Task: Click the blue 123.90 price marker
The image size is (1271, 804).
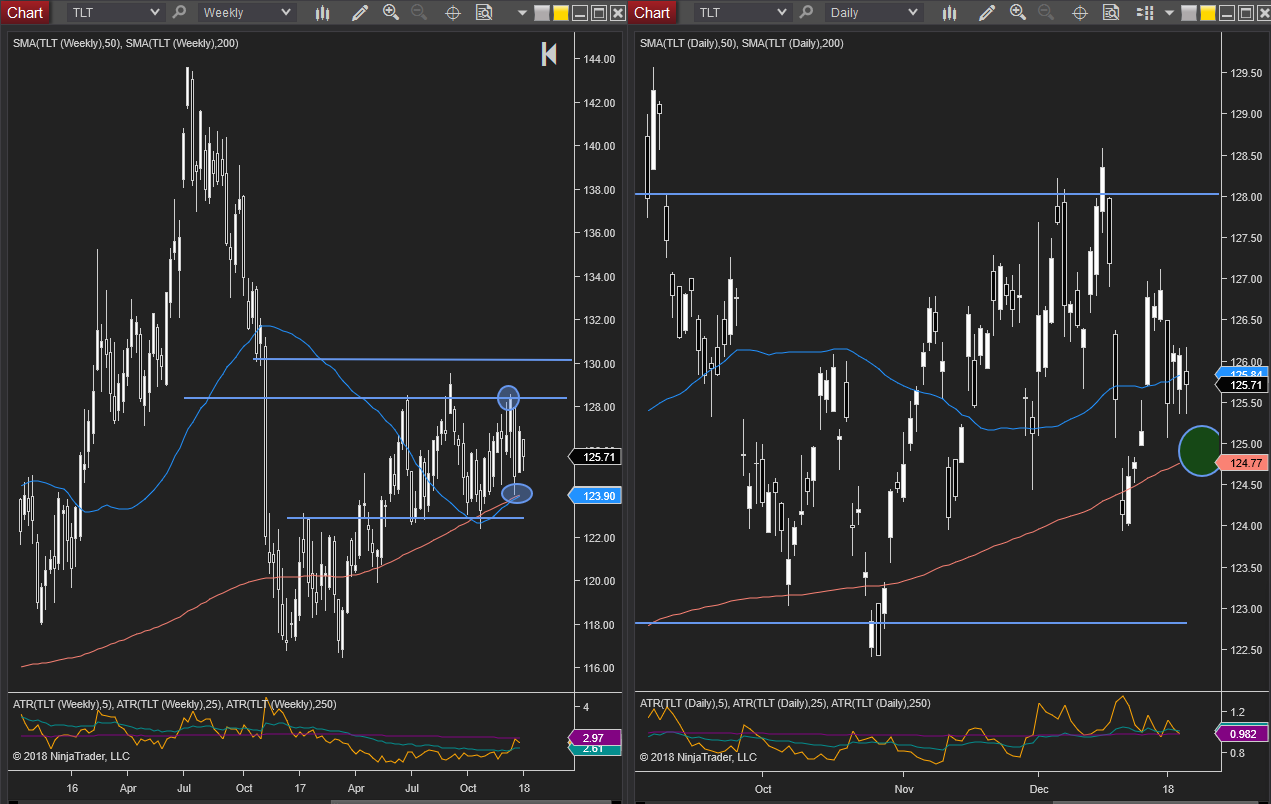Action: click(x=595, y=495)
